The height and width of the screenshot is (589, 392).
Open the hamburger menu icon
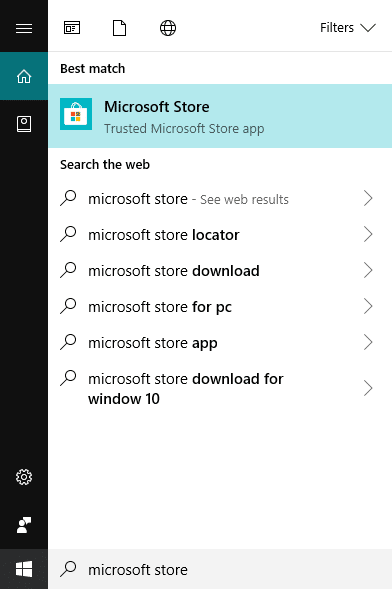tap(24, 28)
